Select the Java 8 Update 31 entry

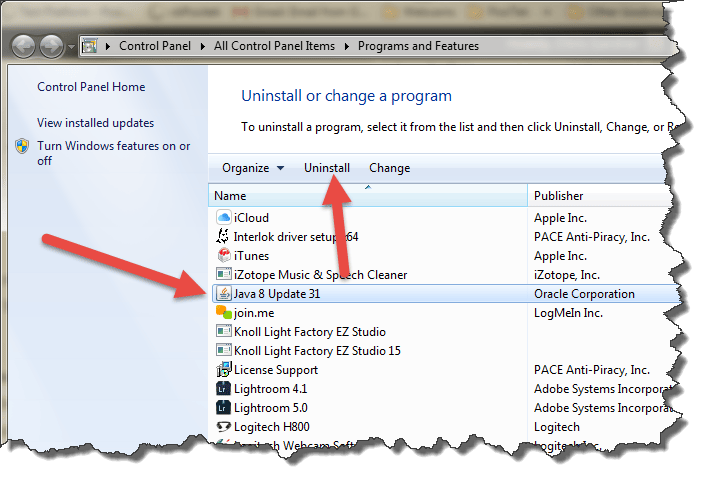277,294
